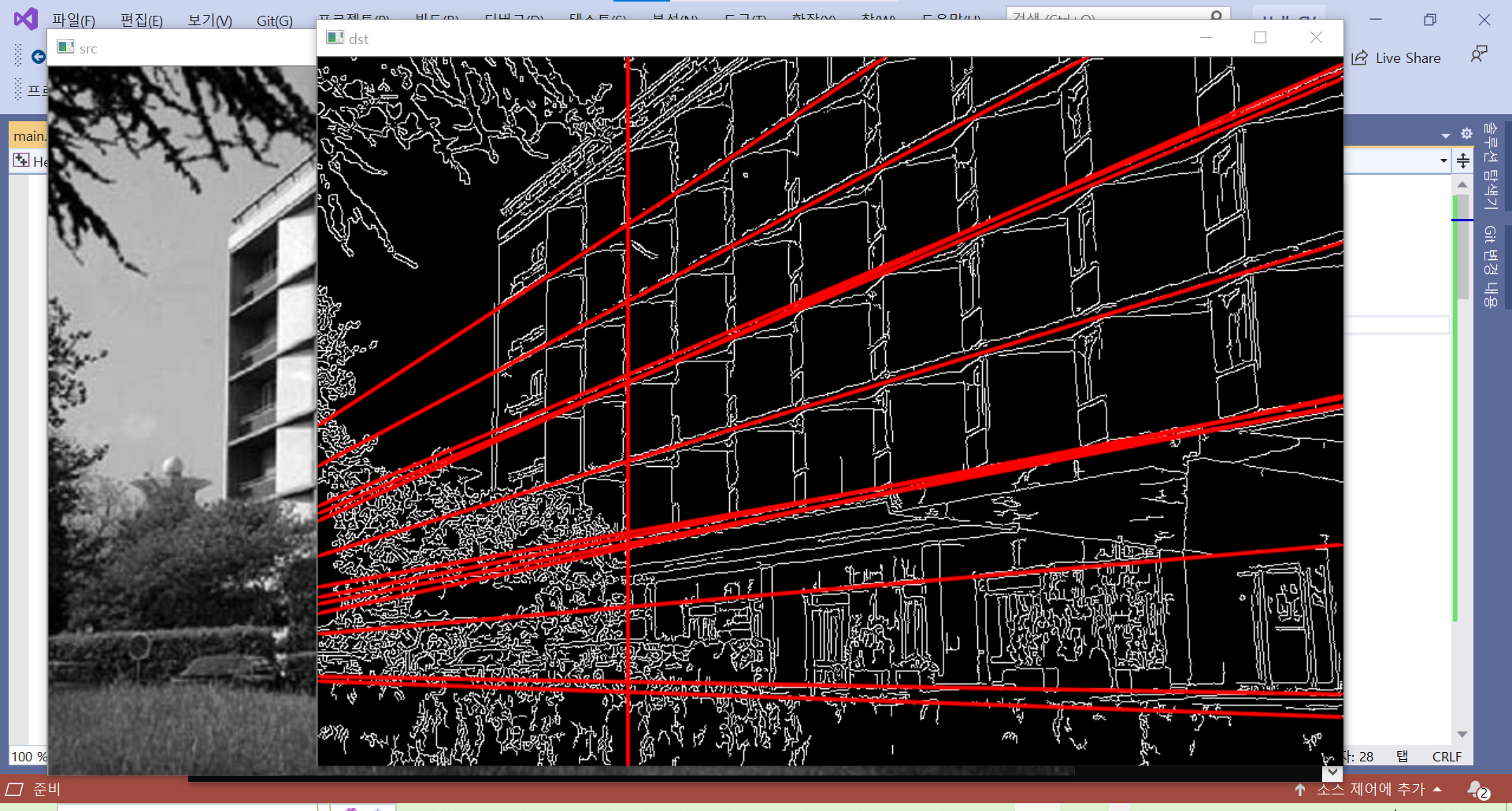Maximize the dst window
The width and height of the screenshot is (1512, 811).
point(1260,38)
